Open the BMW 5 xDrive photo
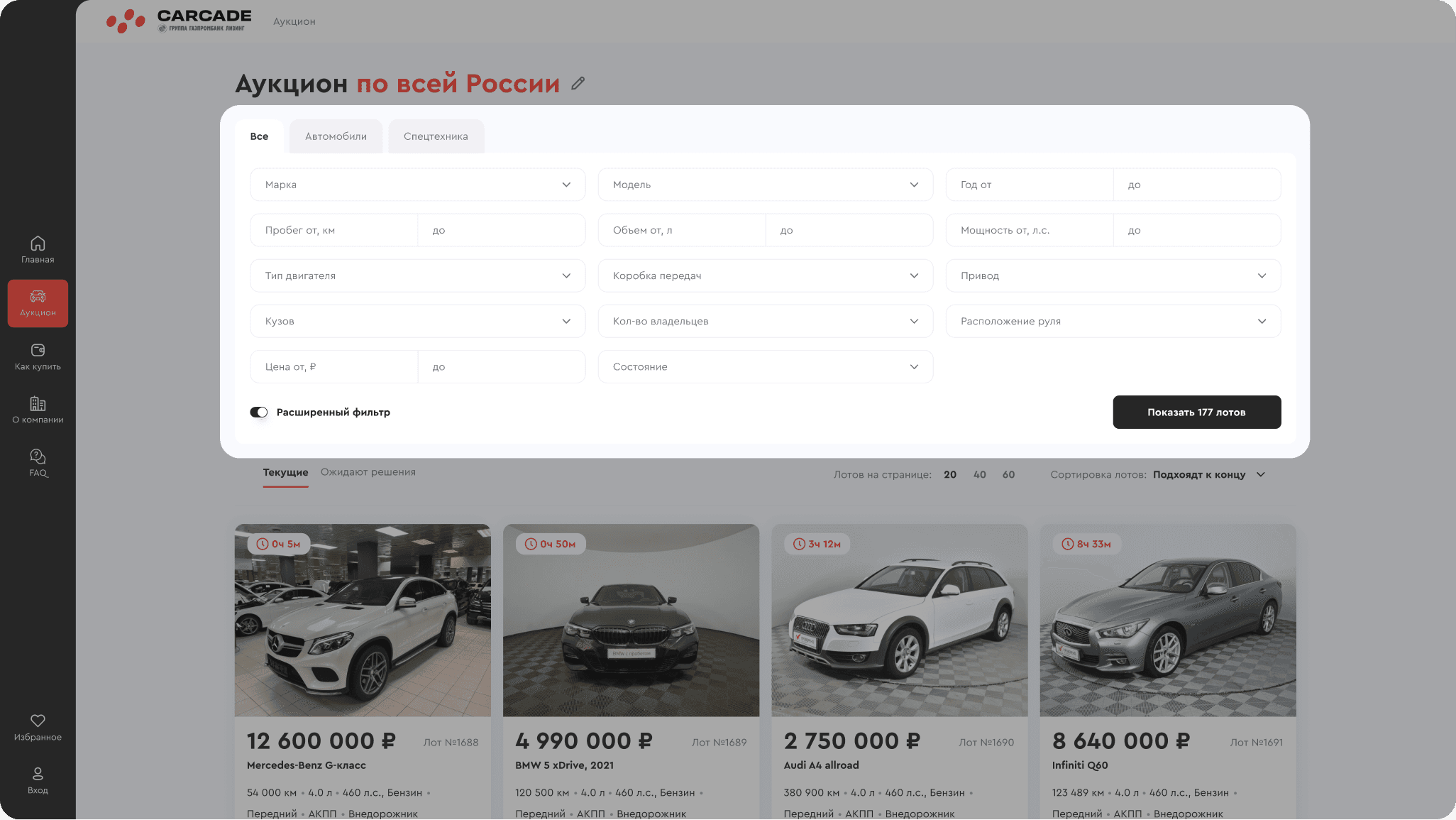The width and height of the screenshot is (1456, 820). tap(631, 621)
